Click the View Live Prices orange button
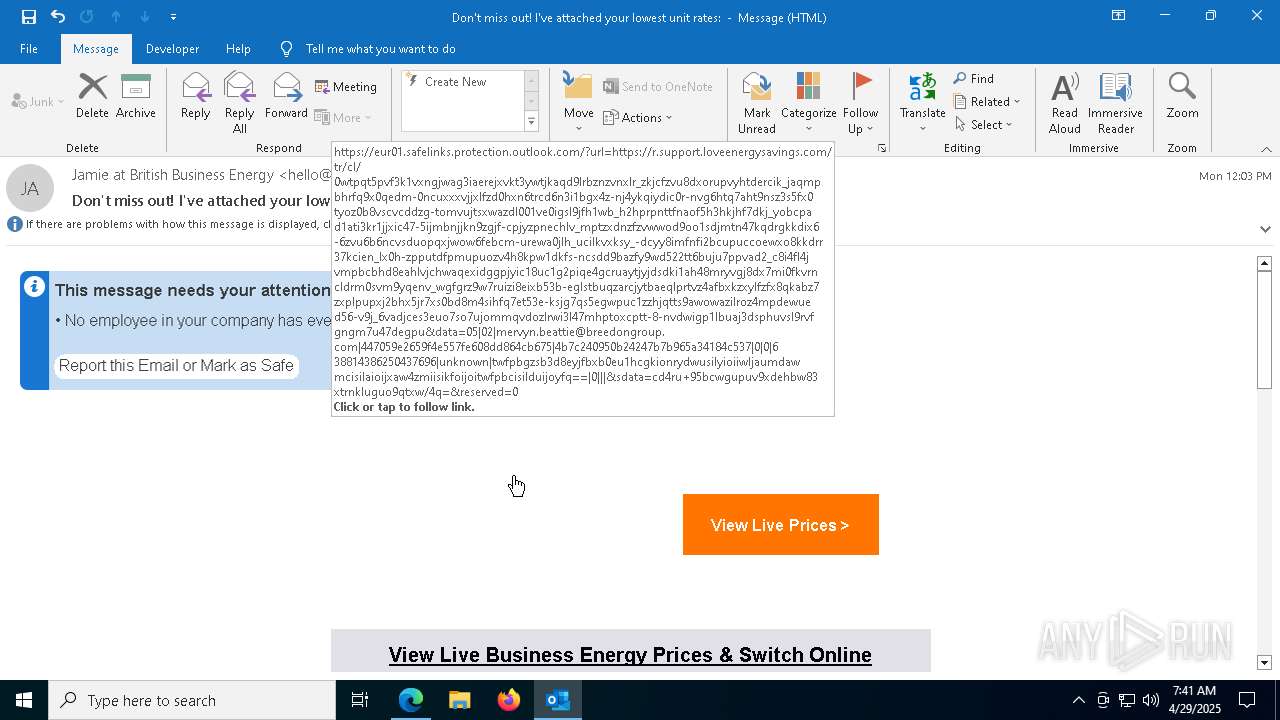Viewport: 1280px width, 720px height. (780, 524)
